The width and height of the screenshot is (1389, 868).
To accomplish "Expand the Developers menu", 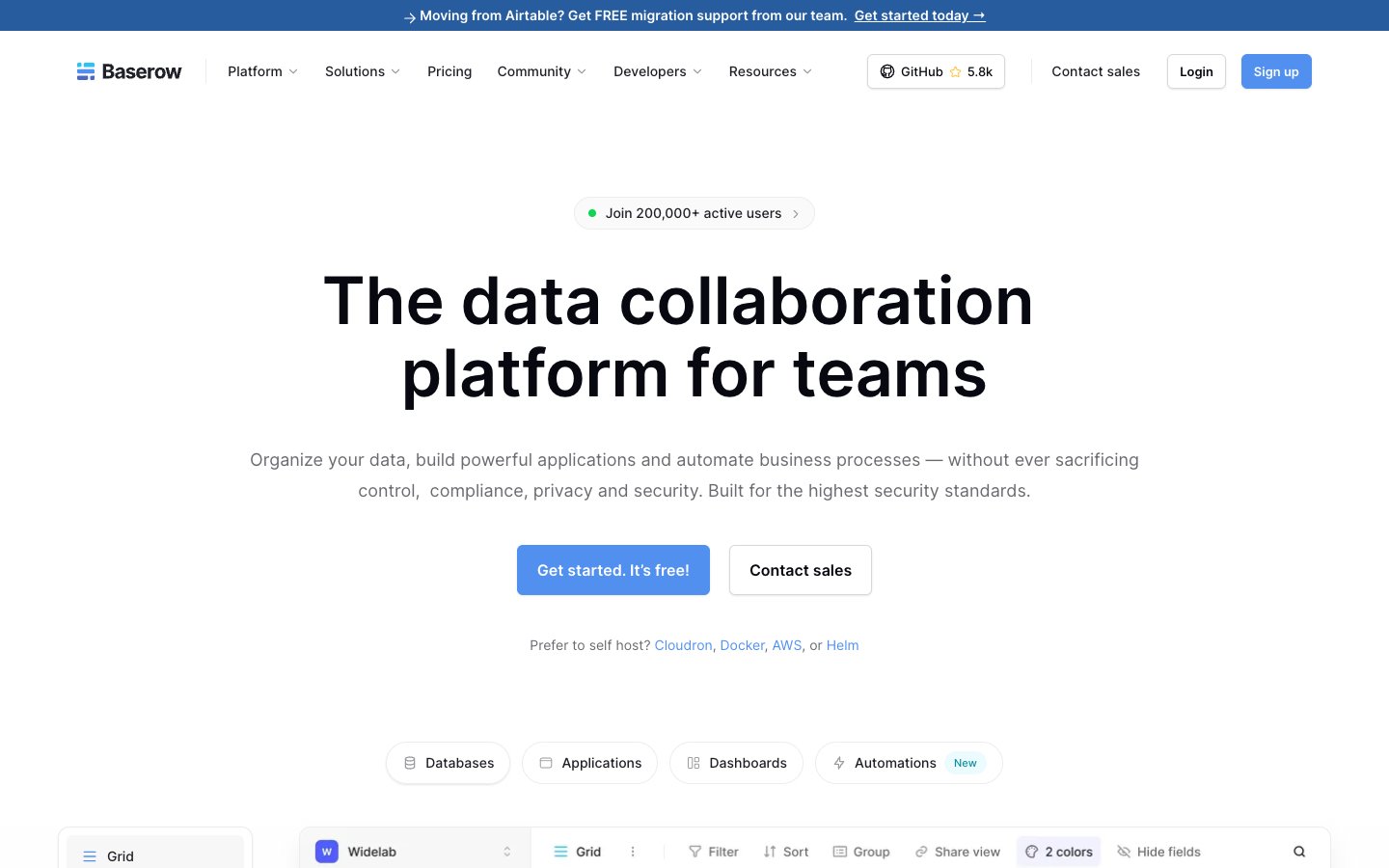I will click(658, 71).
